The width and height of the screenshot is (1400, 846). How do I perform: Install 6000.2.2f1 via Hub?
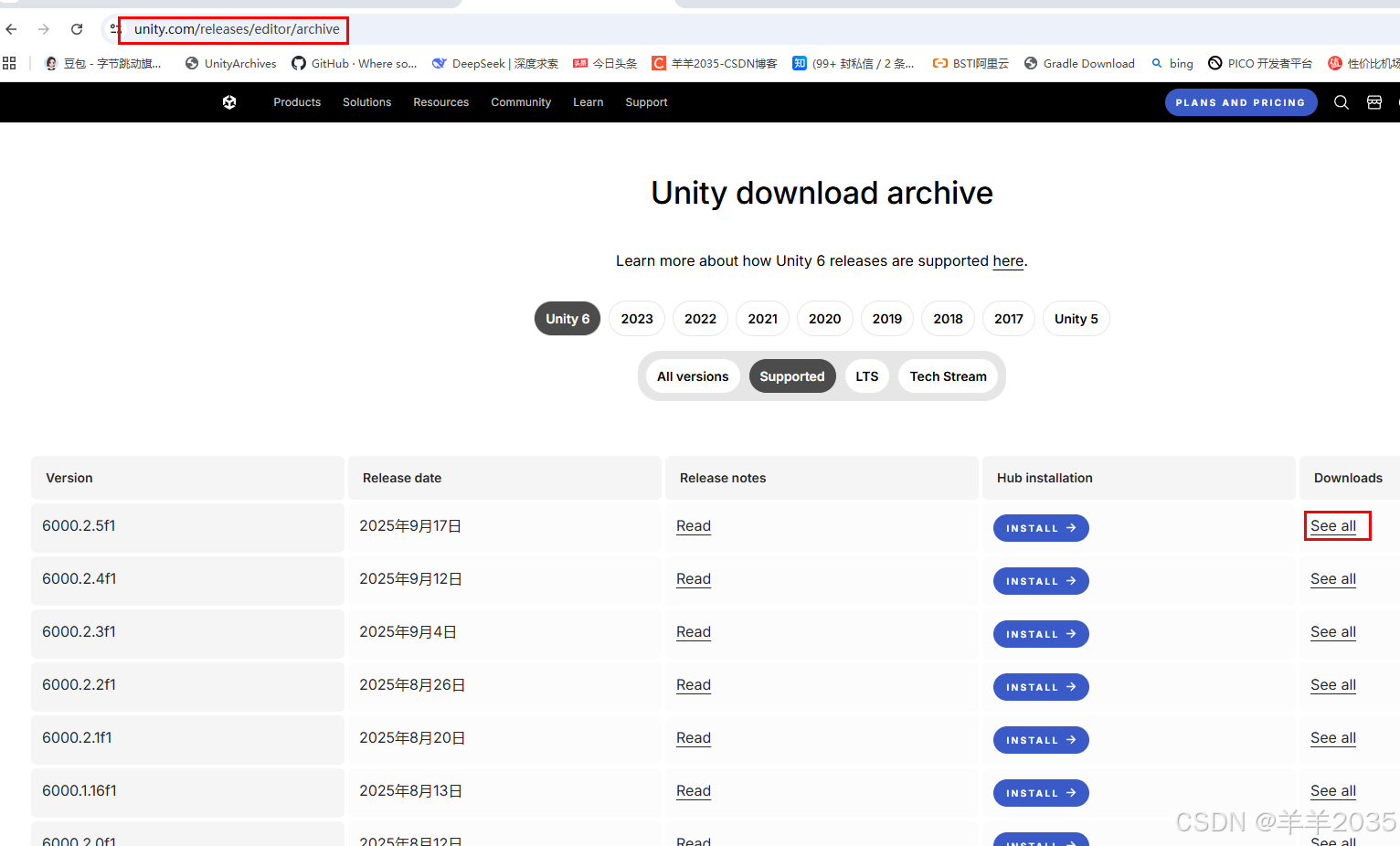(1041, 687)
